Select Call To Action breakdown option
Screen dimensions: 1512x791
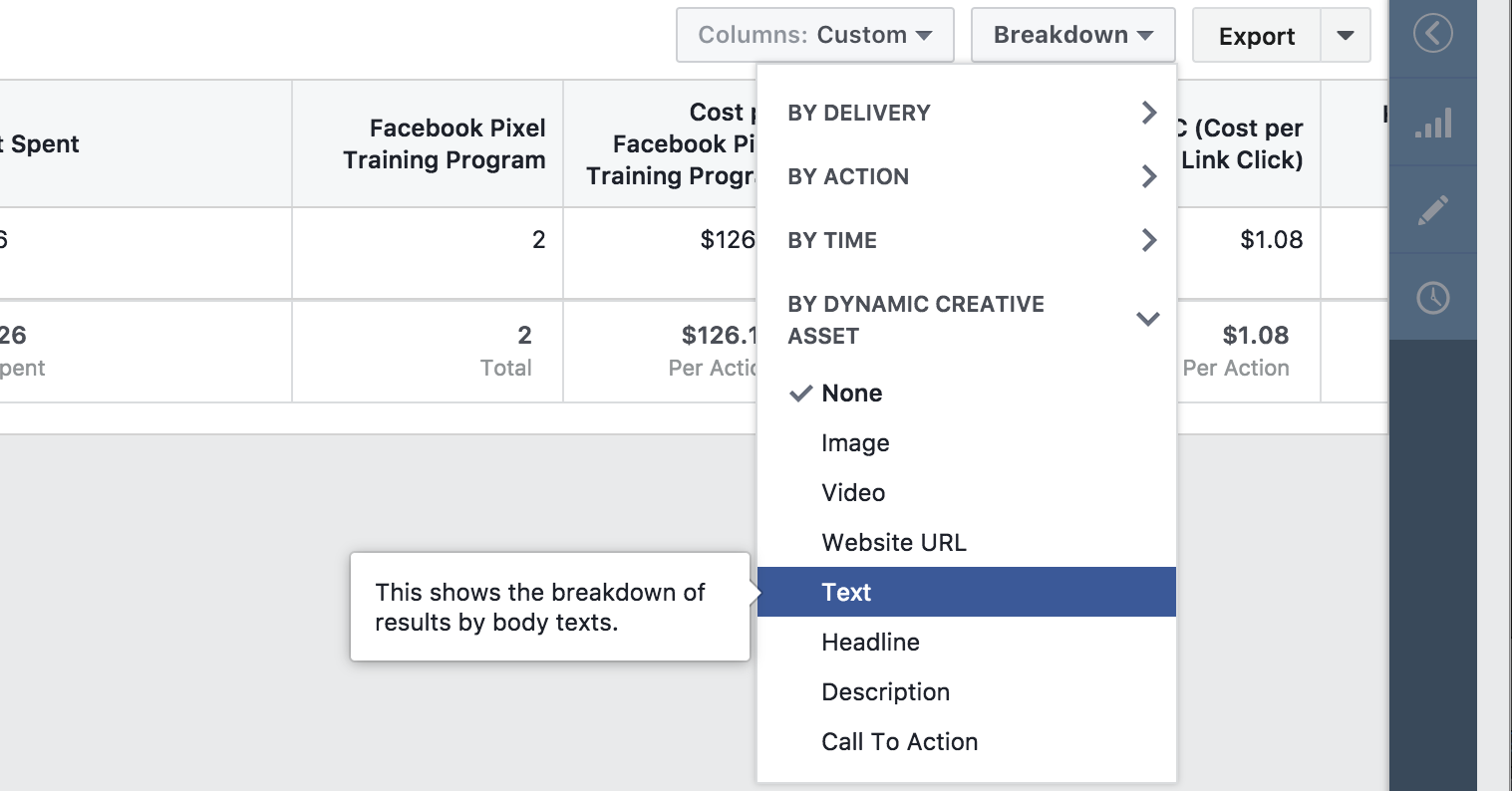point(899,741)
